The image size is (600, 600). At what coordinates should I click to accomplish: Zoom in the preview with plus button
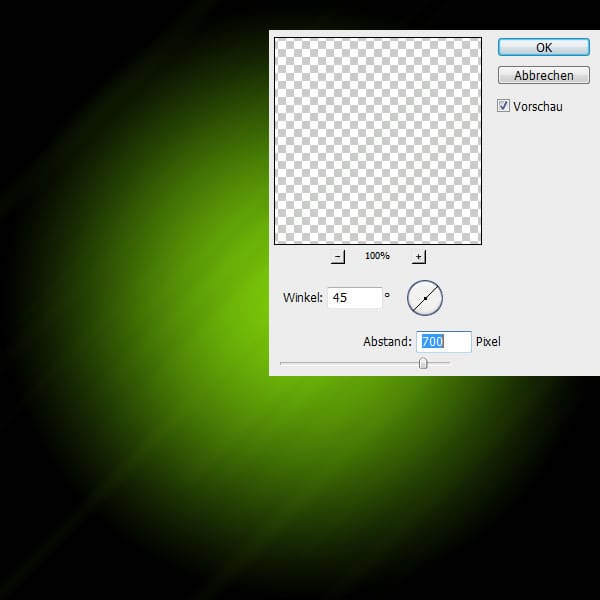tap(419, 256)
